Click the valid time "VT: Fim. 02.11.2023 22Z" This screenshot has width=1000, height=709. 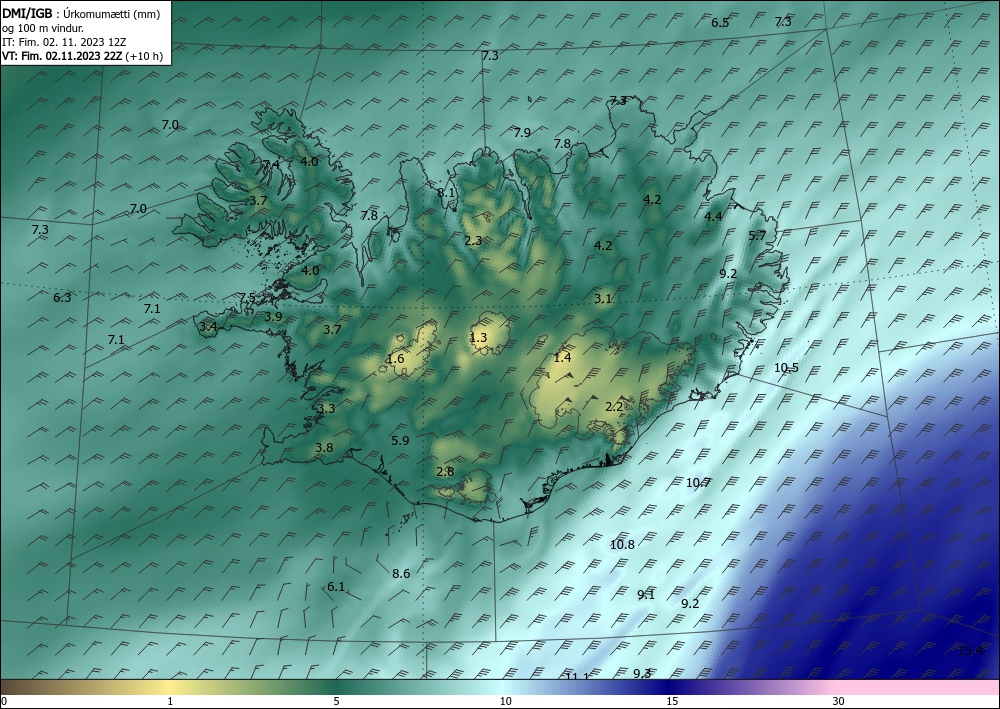[x=62, y=56]
